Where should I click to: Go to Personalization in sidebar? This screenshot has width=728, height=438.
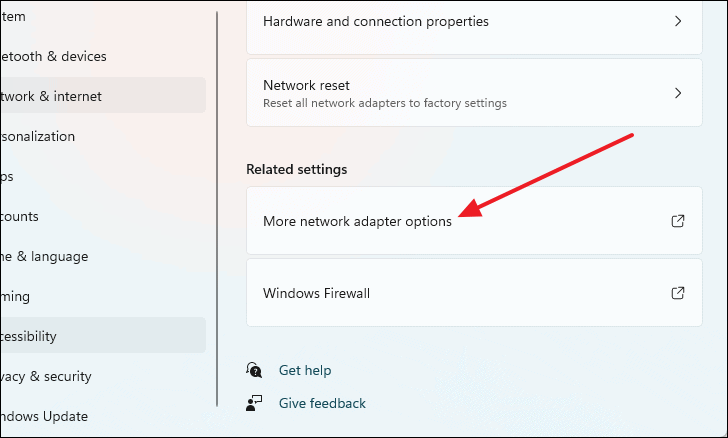coord(103,136)
